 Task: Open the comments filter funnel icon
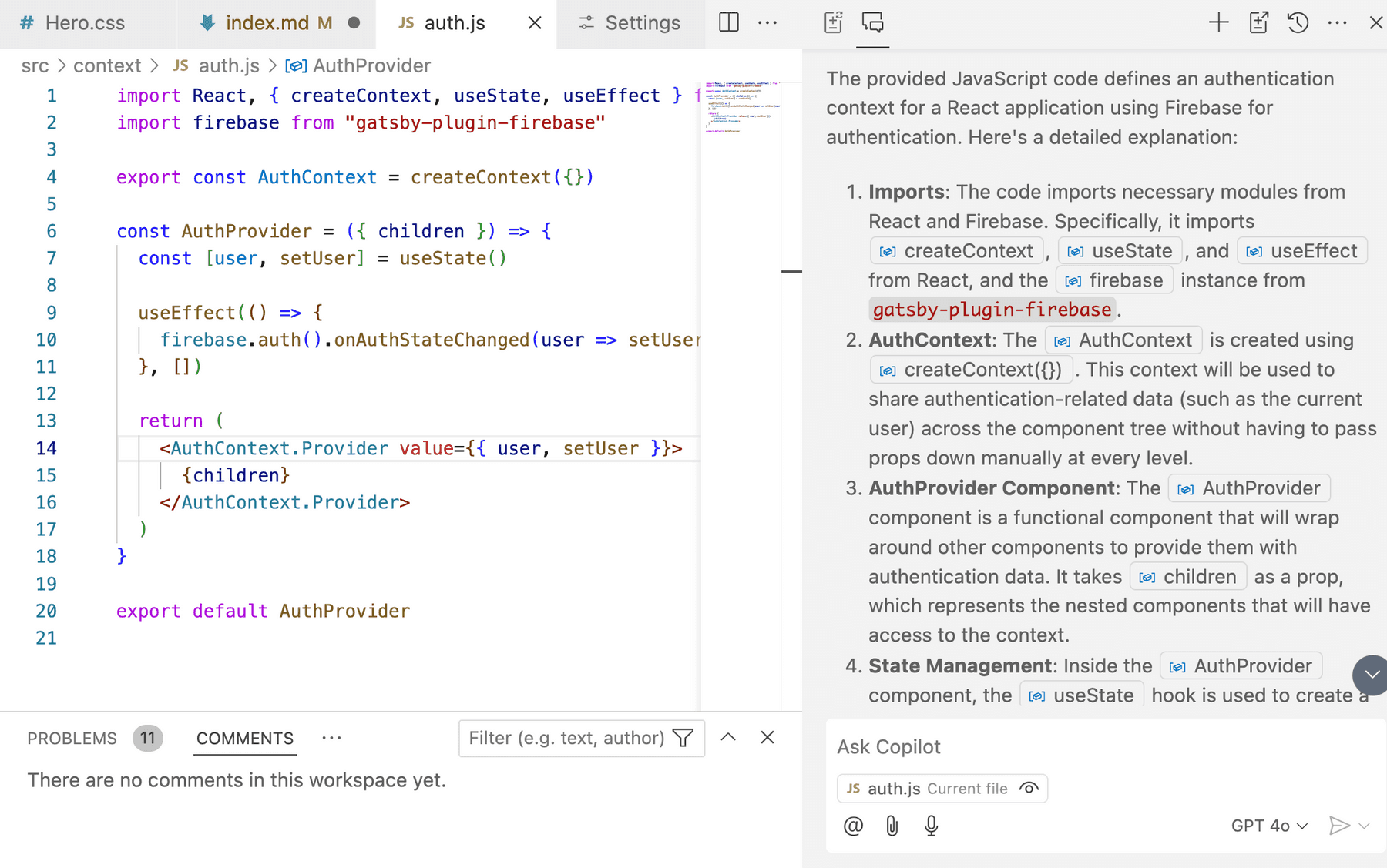pos(682,738)
